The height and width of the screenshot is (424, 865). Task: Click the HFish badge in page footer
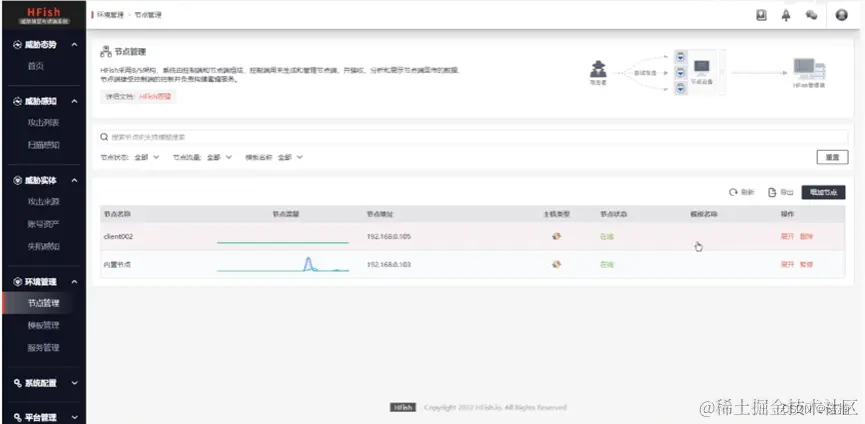click(x=403, y=407)
